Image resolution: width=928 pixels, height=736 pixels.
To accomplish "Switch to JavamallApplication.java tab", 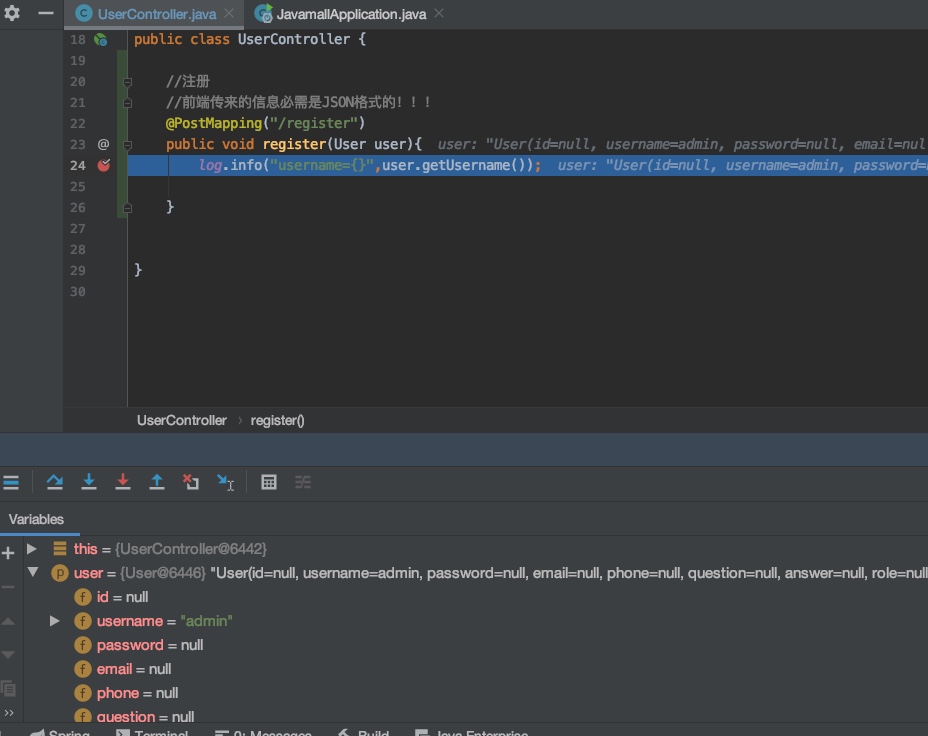I will (351, 15).
